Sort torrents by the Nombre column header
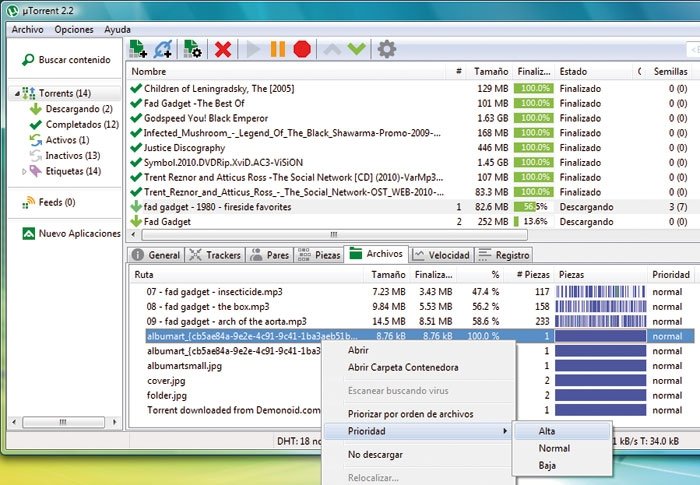Image resolution: width=700 pixels, height=485 pixels. 287,71
